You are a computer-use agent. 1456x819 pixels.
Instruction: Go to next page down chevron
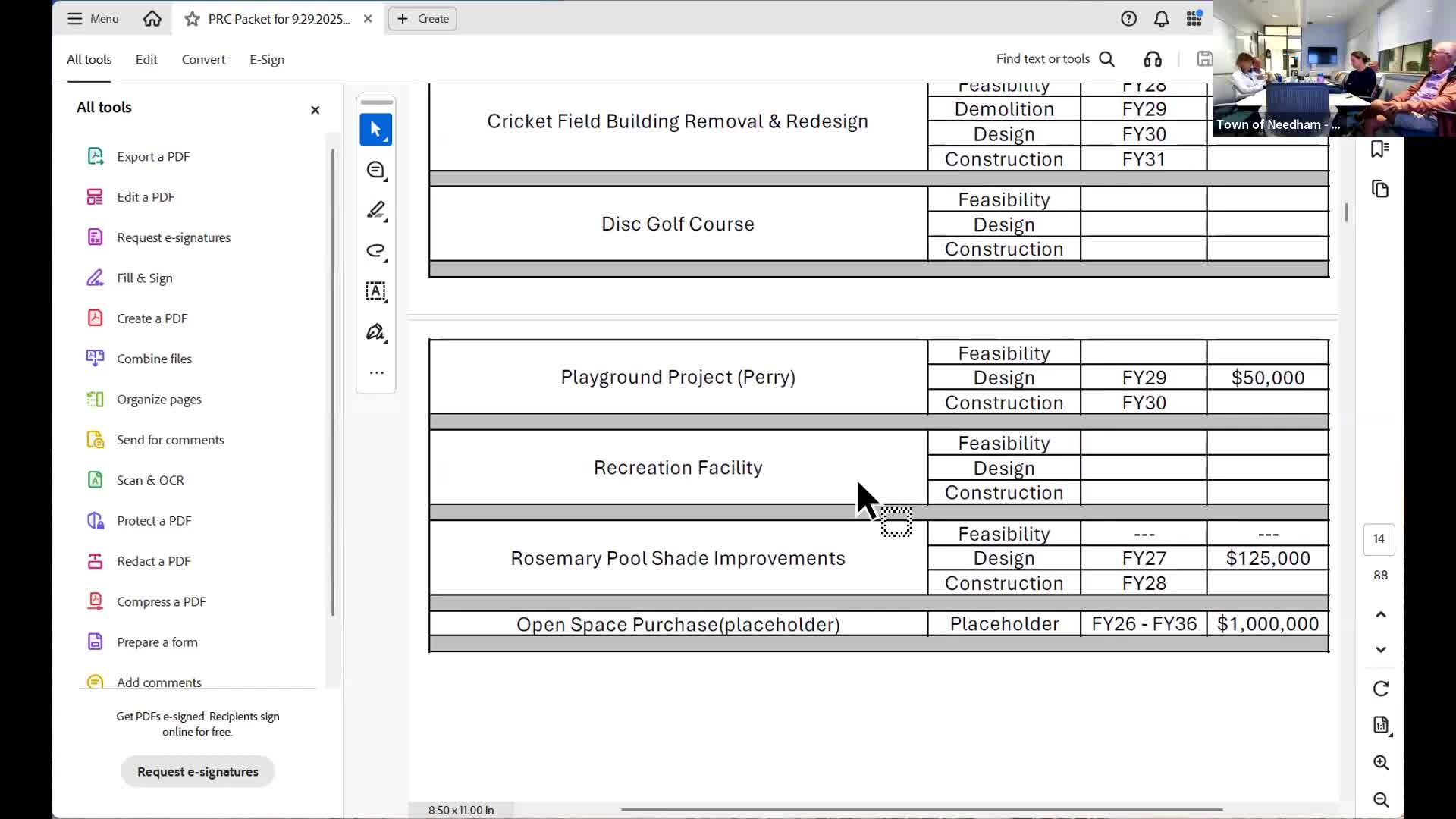pos(1380,650)
